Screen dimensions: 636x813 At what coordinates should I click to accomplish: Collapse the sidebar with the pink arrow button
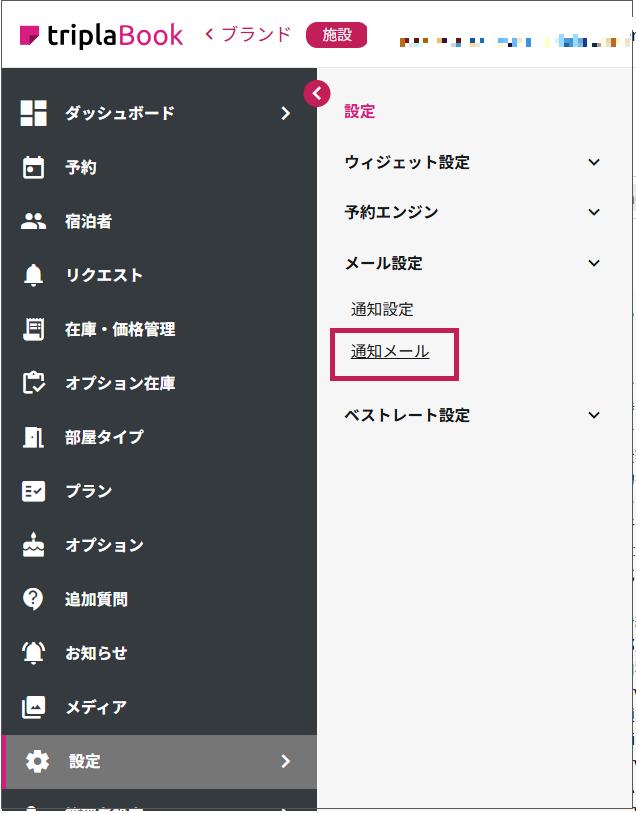click(317, 93)
